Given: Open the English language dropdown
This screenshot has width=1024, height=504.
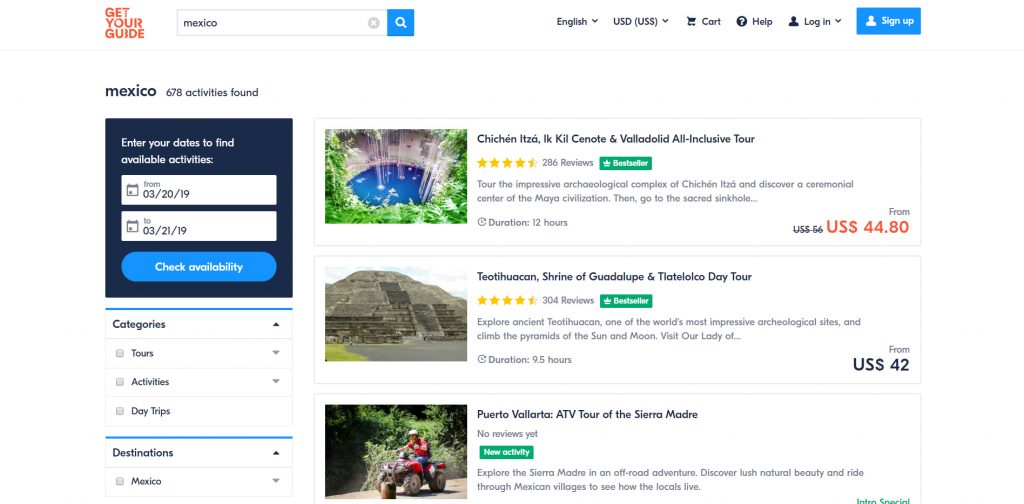Looking at the screenshot, I should tap(577, 21).
